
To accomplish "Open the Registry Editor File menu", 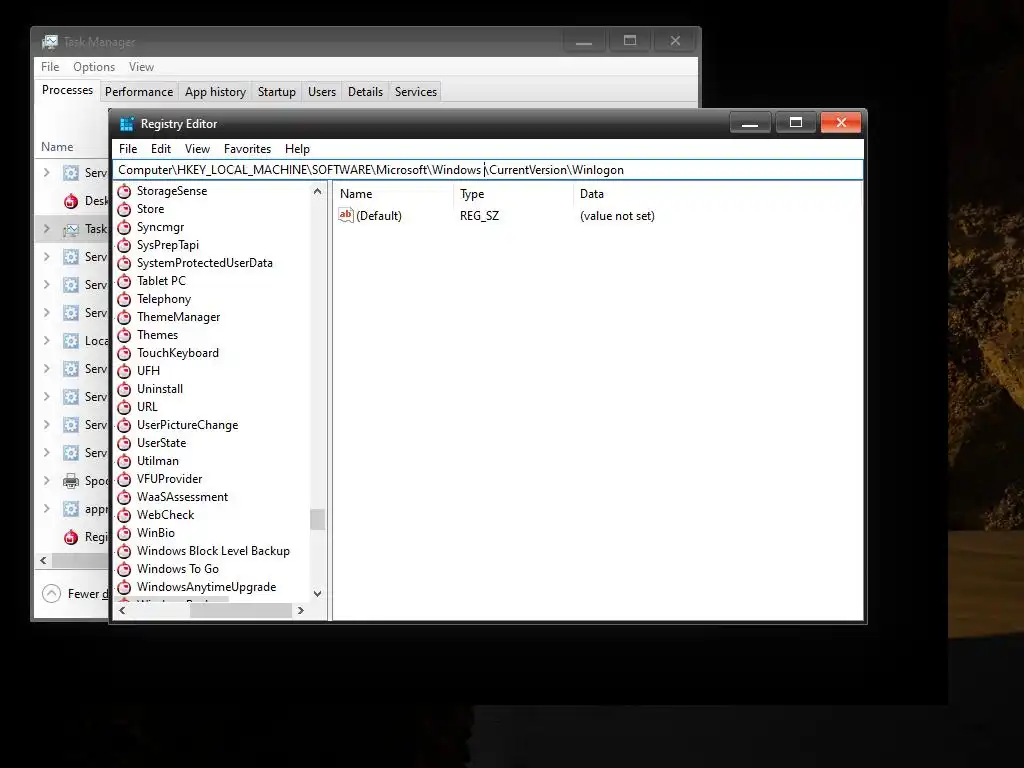I will 128,149.
